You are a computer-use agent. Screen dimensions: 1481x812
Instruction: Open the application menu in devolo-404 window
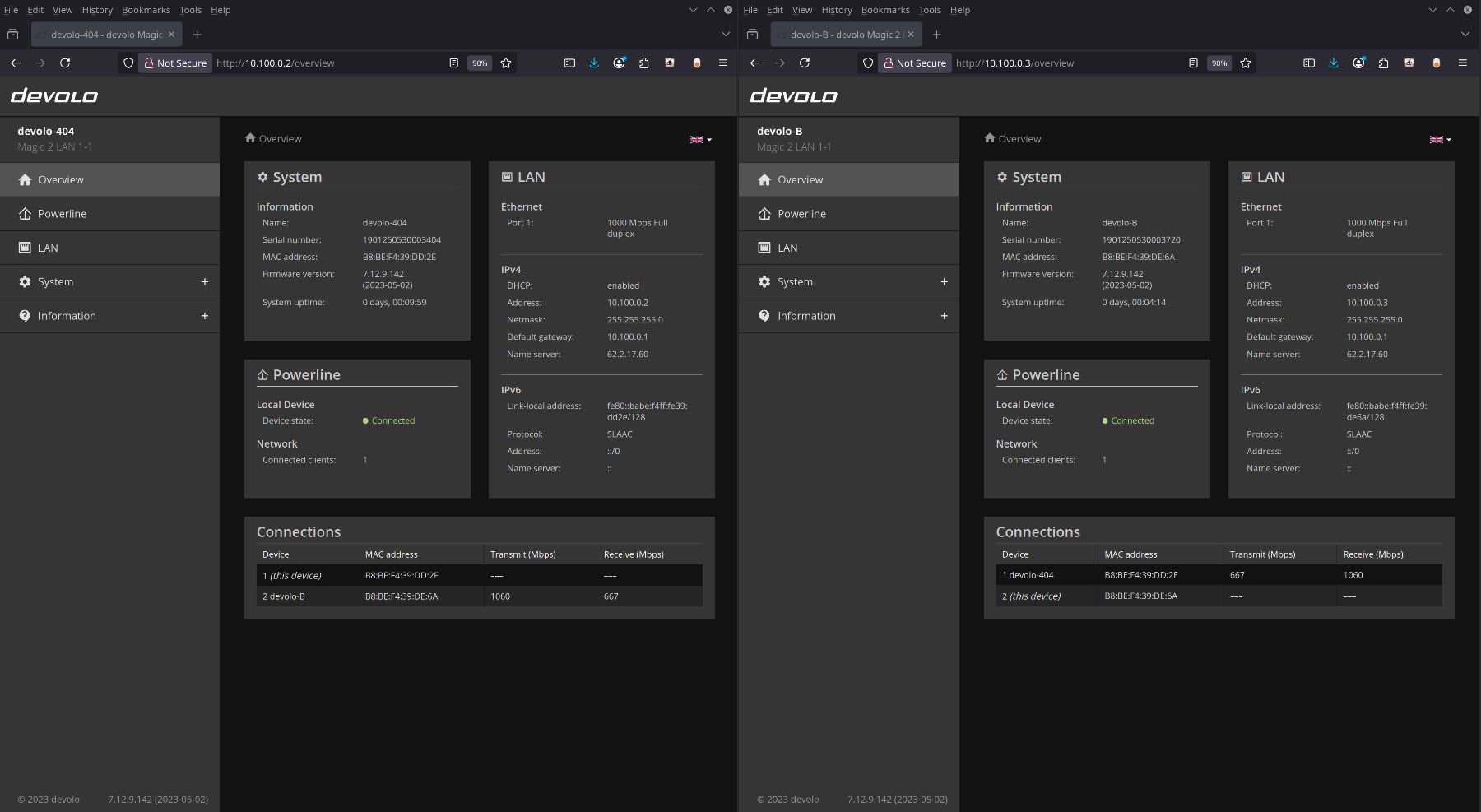click(723, 63)
